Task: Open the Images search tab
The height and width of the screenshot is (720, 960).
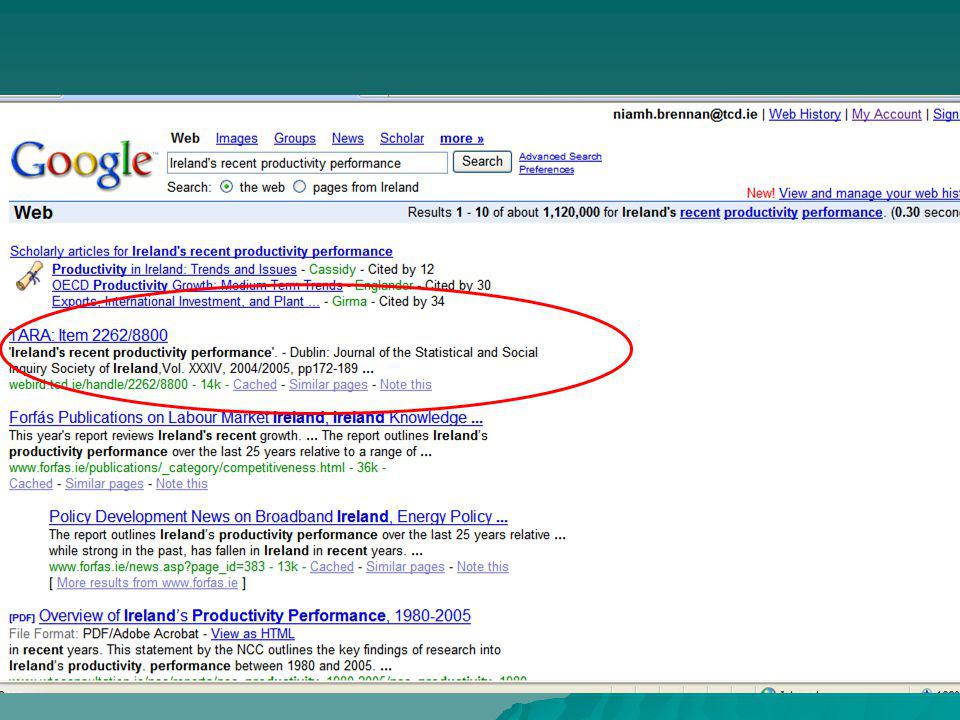Action: tap(236, 139)
